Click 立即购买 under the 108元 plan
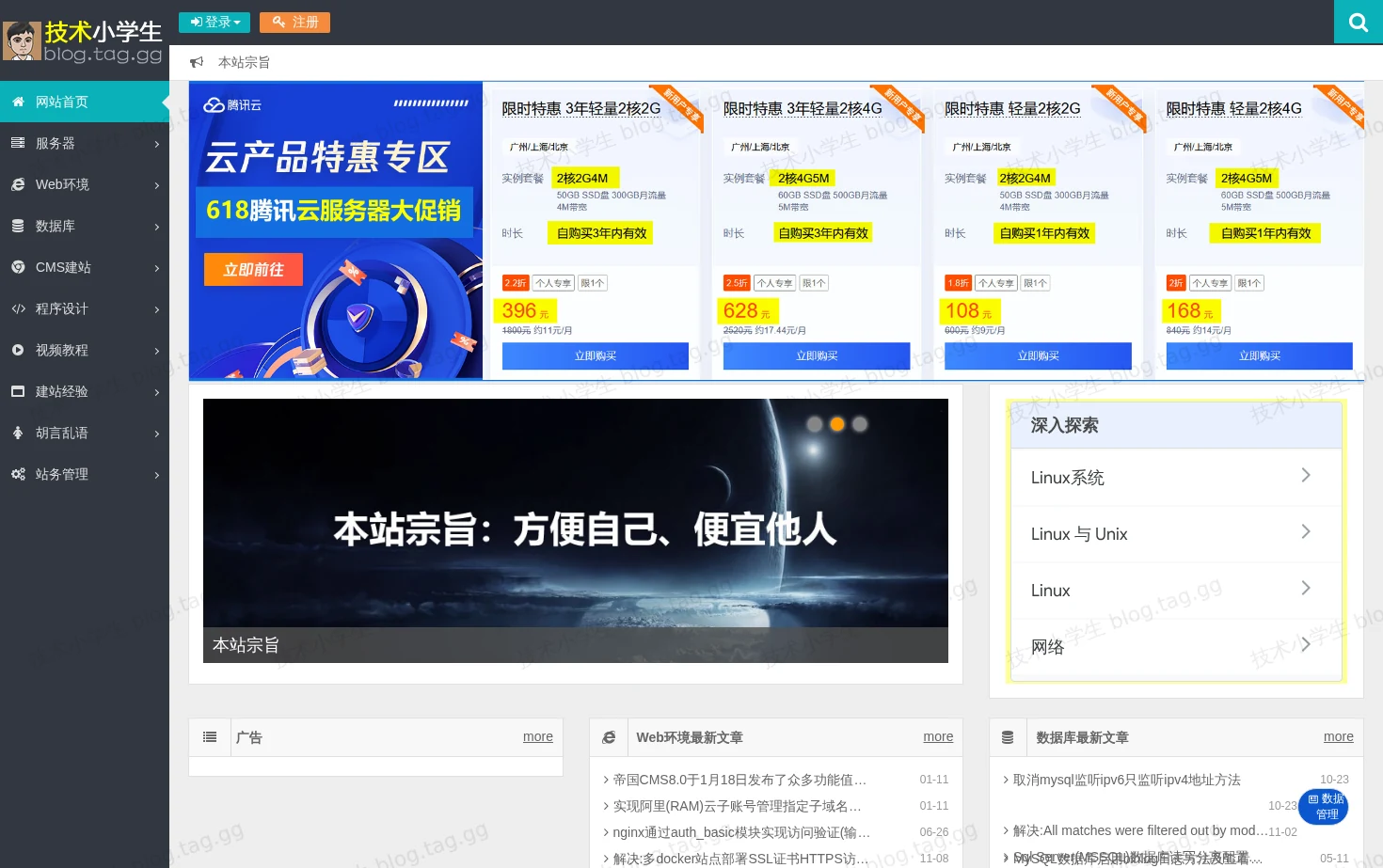 (1038, 355)
